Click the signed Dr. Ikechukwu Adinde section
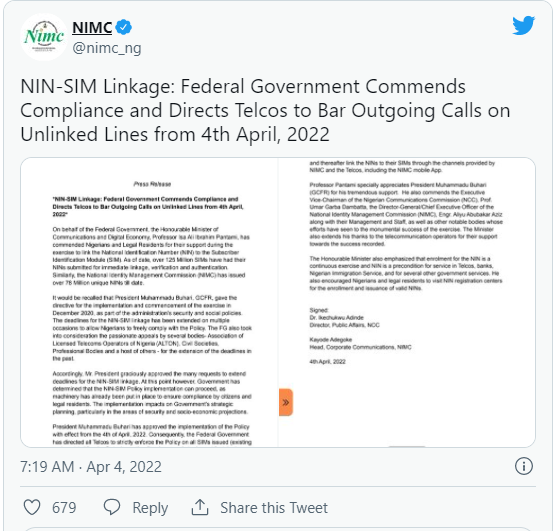 point(344,317)
